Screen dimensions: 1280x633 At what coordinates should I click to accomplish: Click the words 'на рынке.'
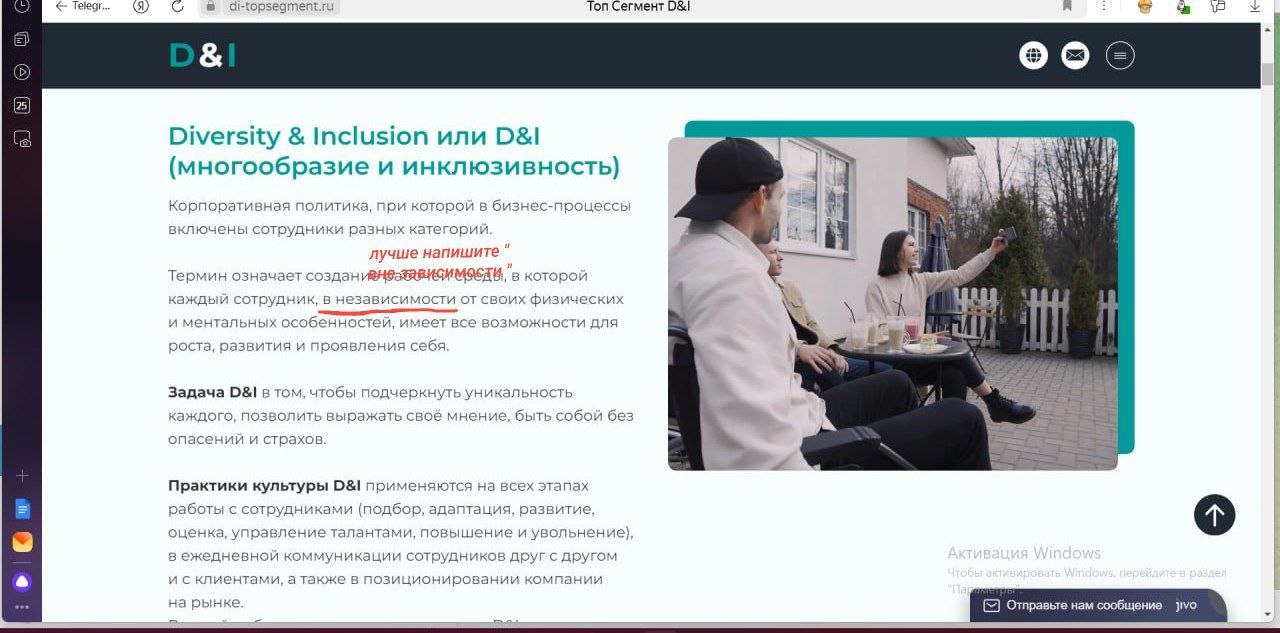pos(206,602)
